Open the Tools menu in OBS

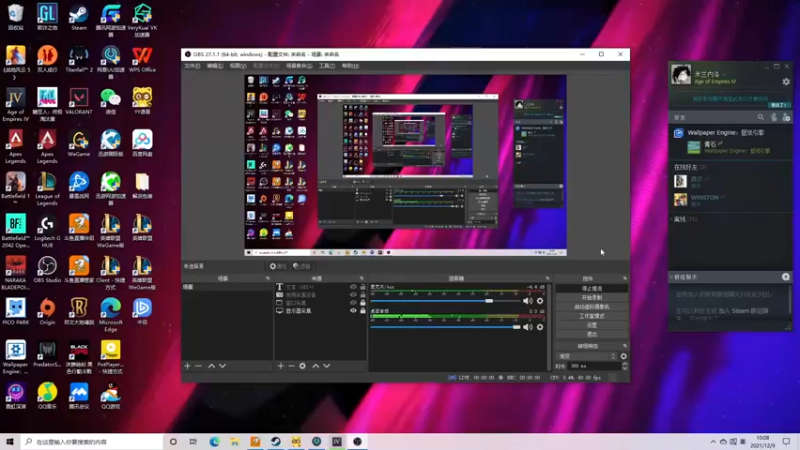point(327,66)
